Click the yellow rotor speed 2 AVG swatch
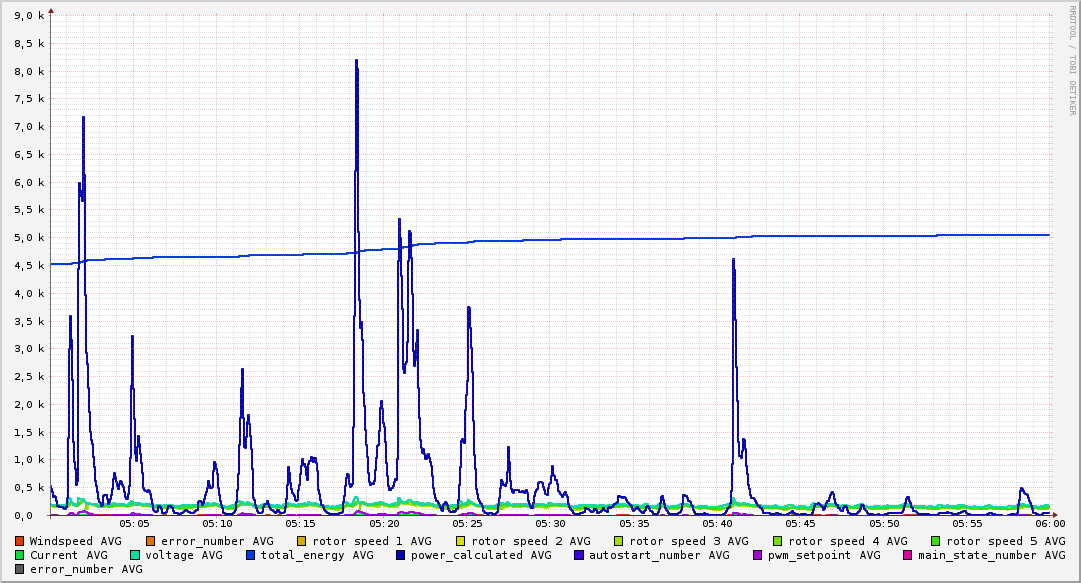The height and width of the screenshot is (583, 1081). click(x=461, y=542)
